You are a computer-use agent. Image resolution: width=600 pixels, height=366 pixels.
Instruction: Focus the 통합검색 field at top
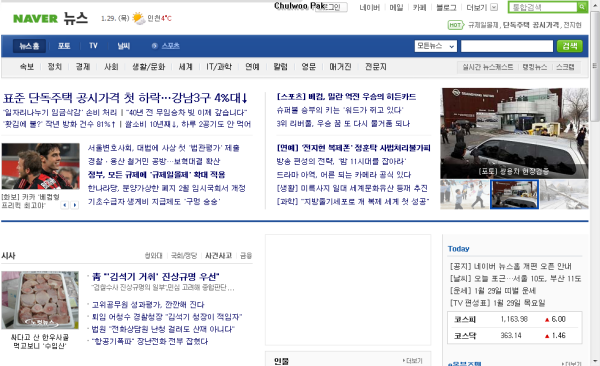click(x=543, y=7)
